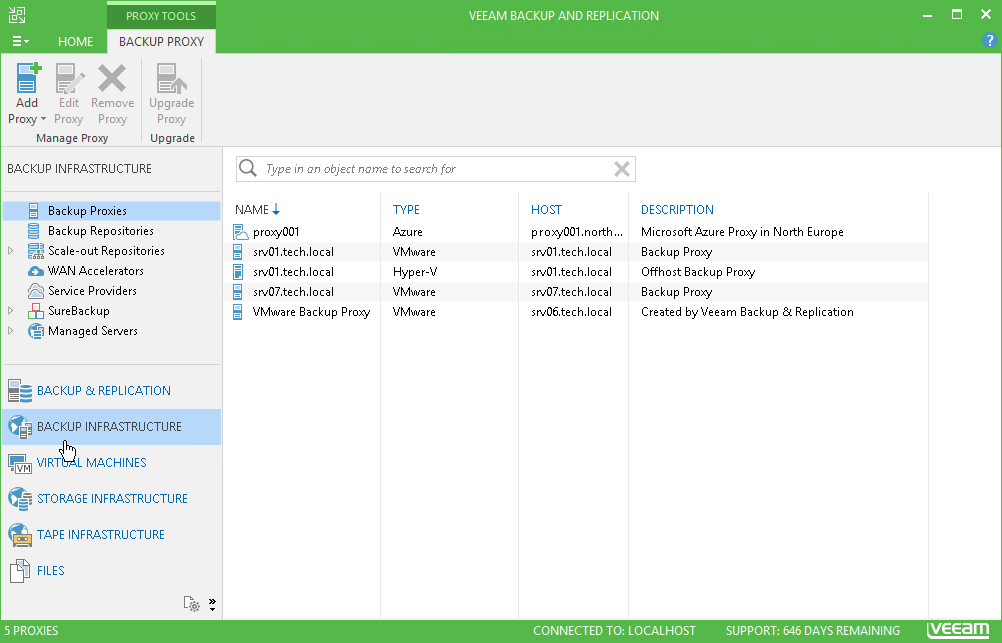Expand the SureBackup node

click(x=10, y=311)
